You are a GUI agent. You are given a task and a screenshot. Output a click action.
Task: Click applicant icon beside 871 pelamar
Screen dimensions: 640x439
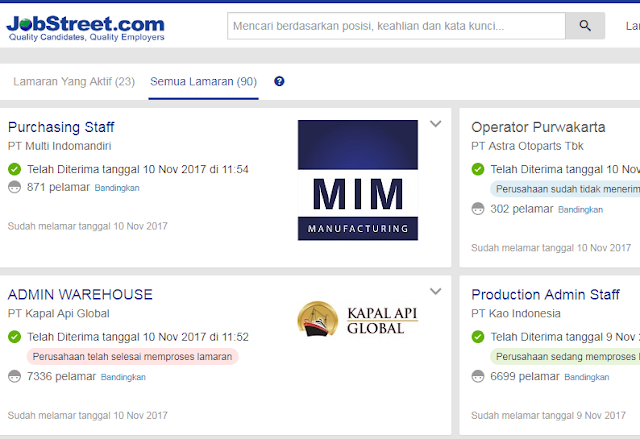(14, 187)
